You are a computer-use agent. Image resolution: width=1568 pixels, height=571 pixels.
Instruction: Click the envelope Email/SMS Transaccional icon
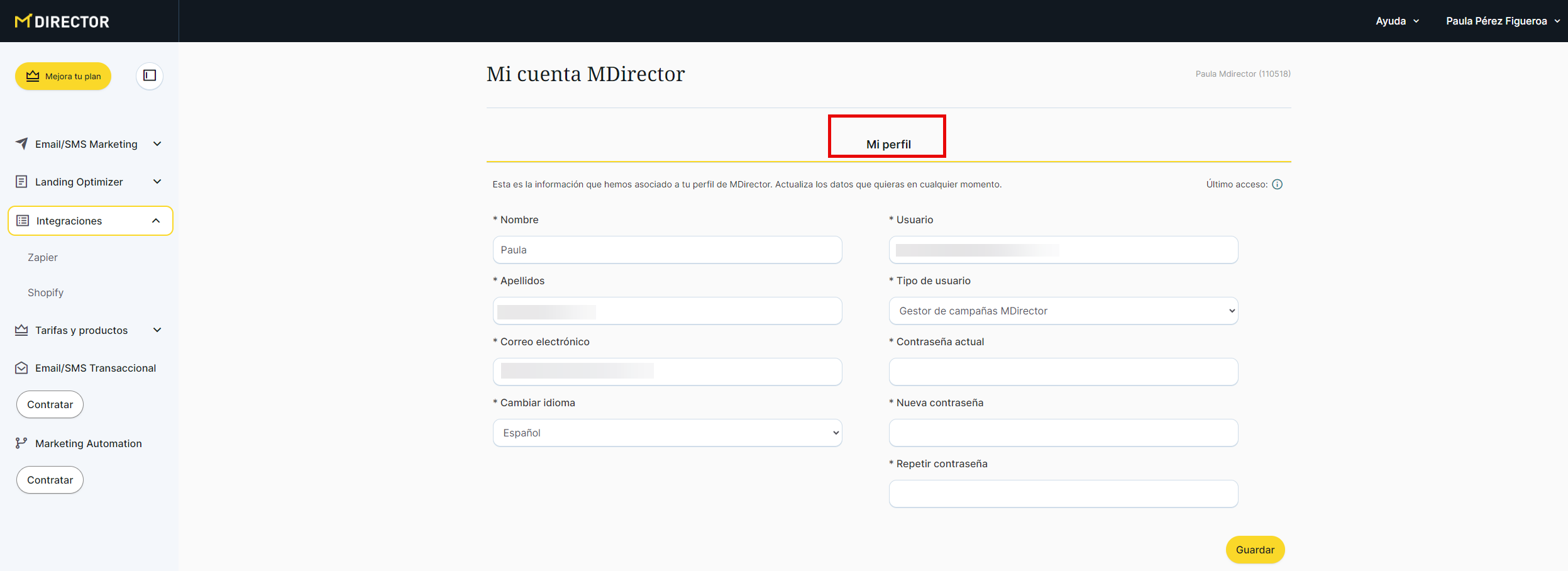click(21, 368)
